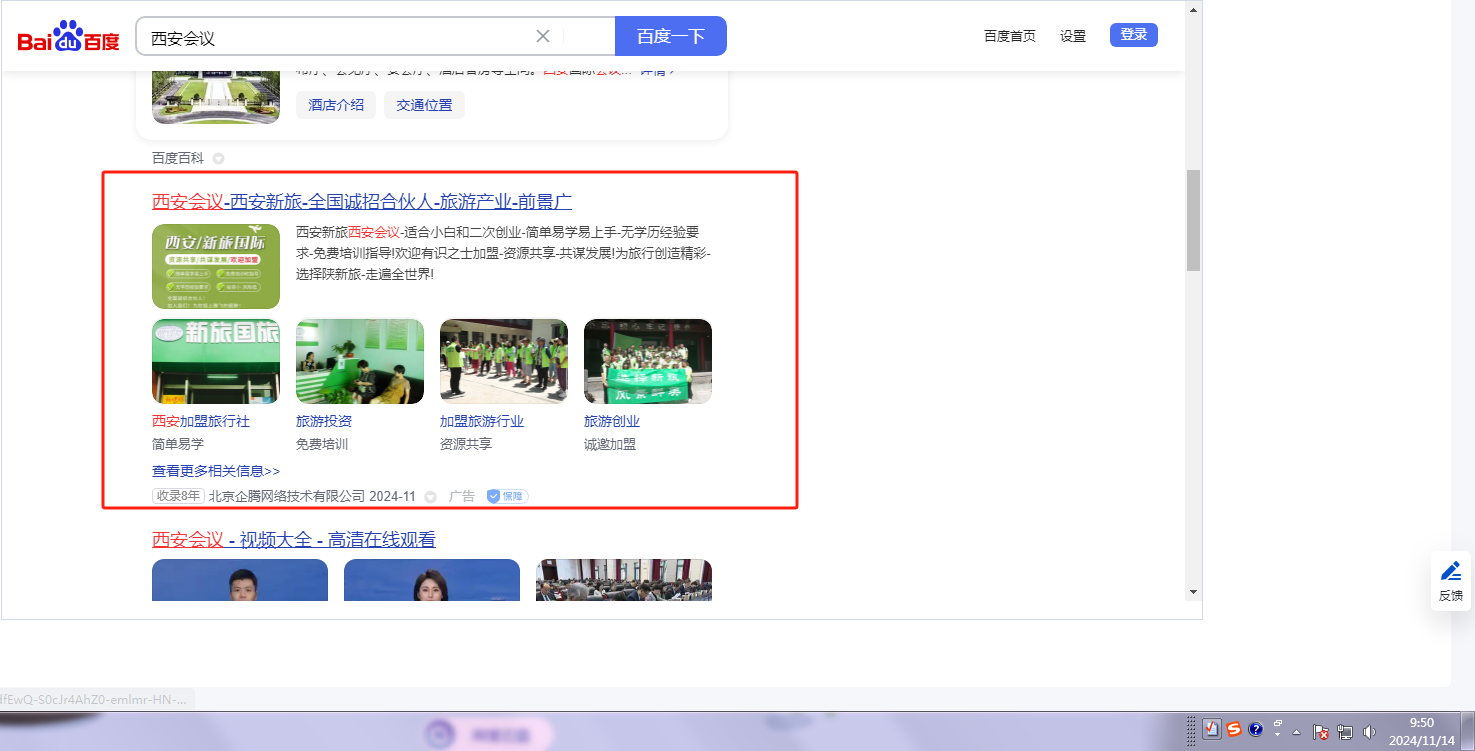
Task: Click the Sogou input method tray icon
Action: [1234, 729]
